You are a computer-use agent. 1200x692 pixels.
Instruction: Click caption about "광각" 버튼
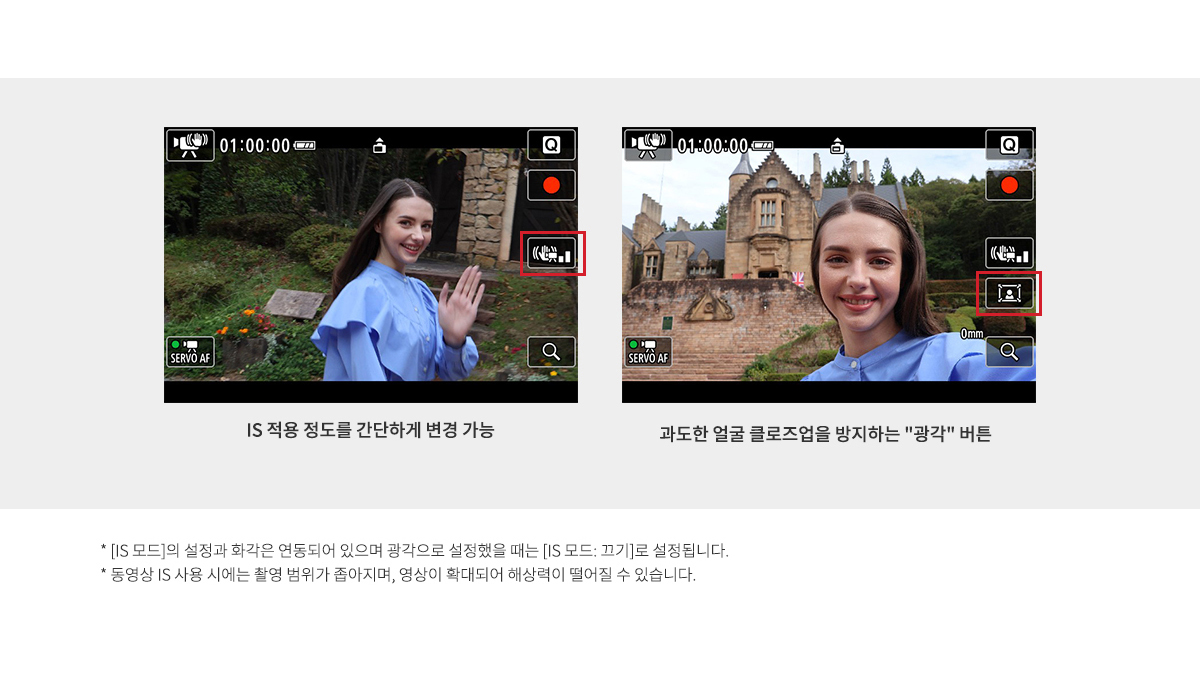826,434
